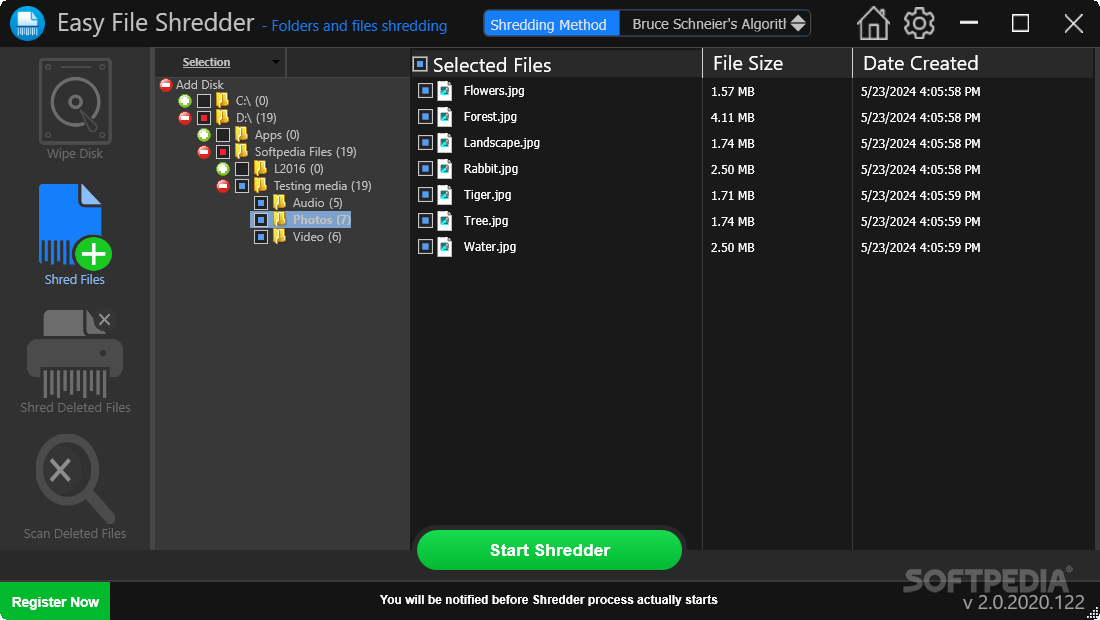Select the Photos (7) tree row
The width and height of the screenshot is (1100, 620).
pyautogui.click(x=300, y=220)
